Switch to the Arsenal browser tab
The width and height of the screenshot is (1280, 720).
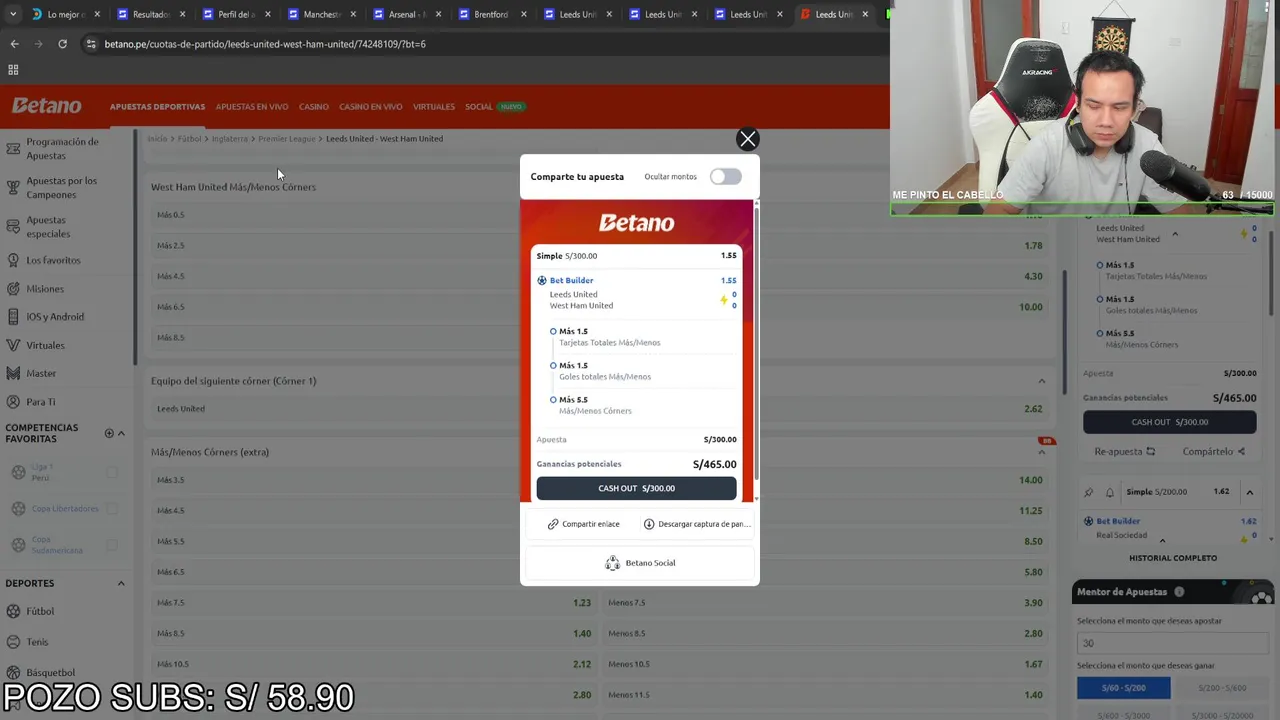point(407,14)
